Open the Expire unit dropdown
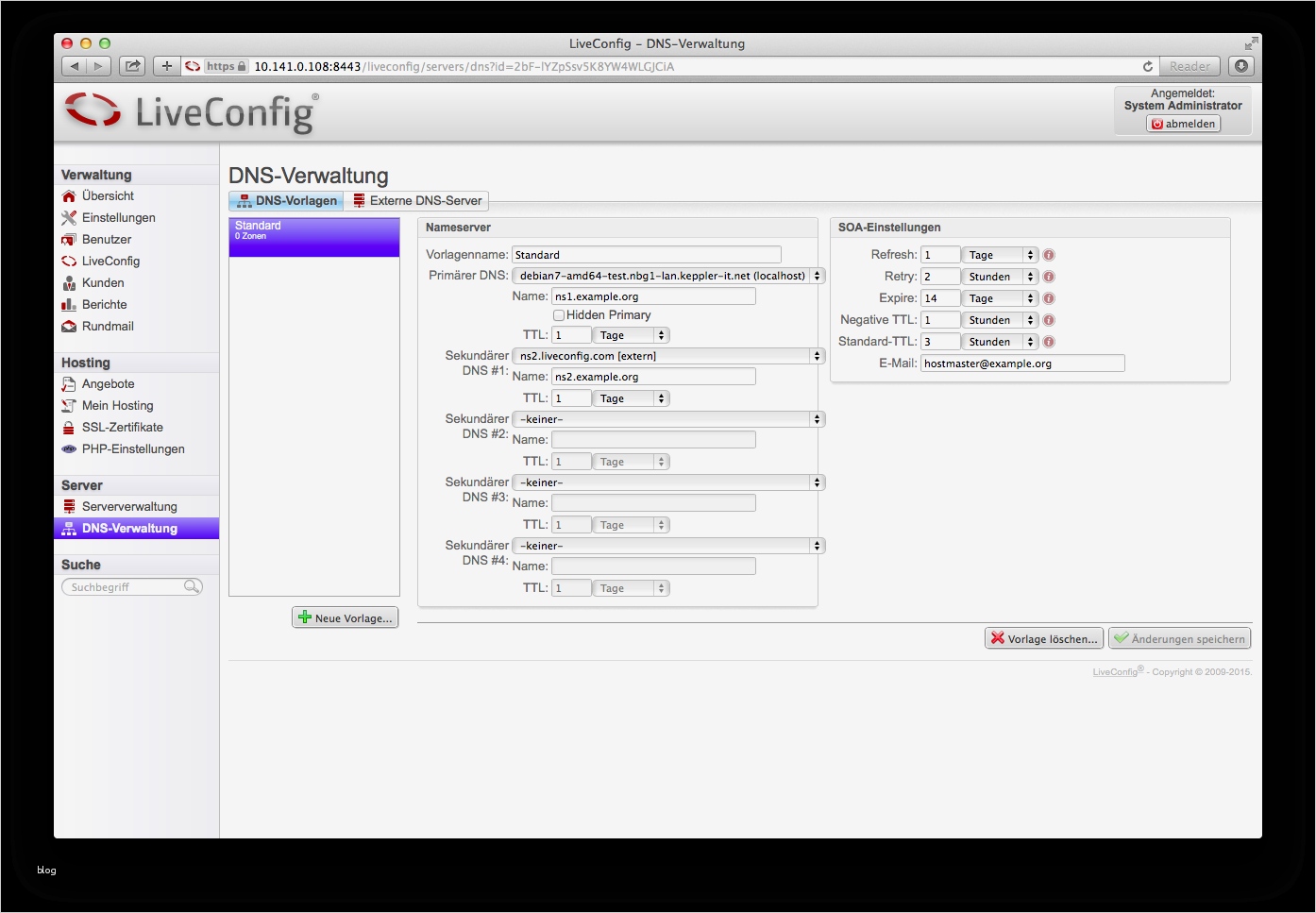Image resolution: width=1316 pixels, height=913 pixels. pos(1001,298)
